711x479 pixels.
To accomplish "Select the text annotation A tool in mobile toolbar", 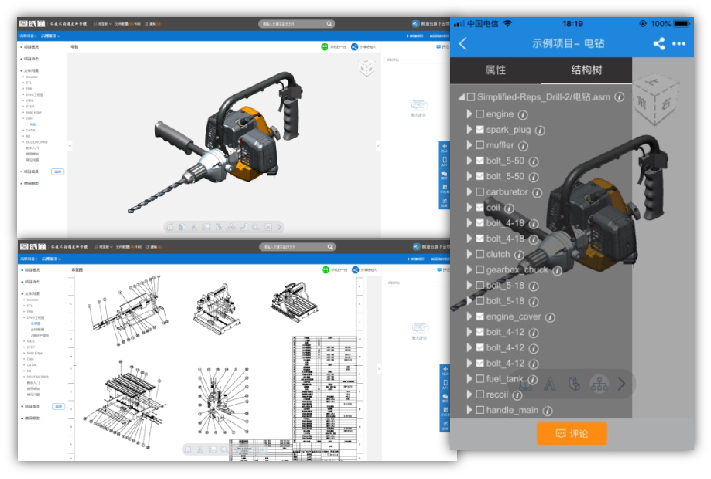I will [x=550, y=385].
